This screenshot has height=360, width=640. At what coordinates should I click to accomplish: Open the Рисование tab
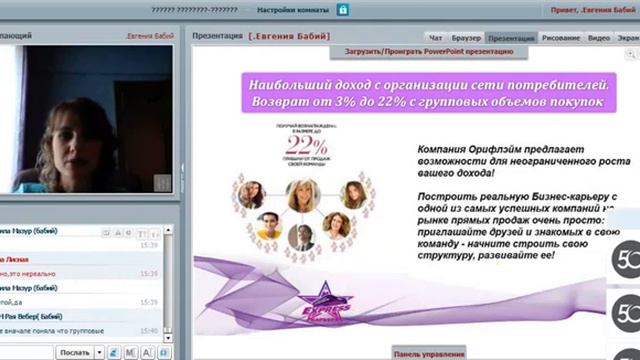[x=561, y=38]
